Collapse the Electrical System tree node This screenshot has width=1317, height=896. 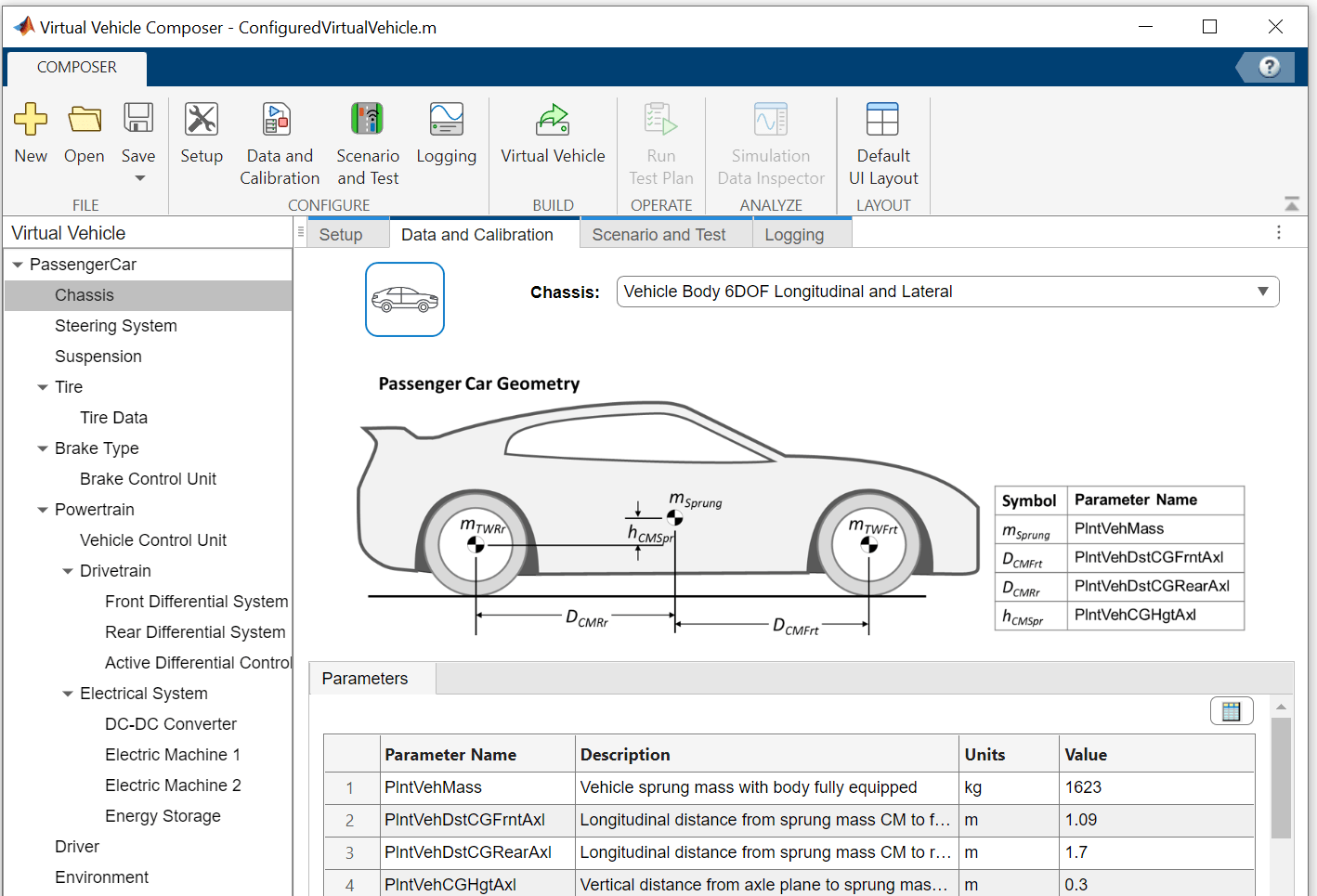pos(68,694)
